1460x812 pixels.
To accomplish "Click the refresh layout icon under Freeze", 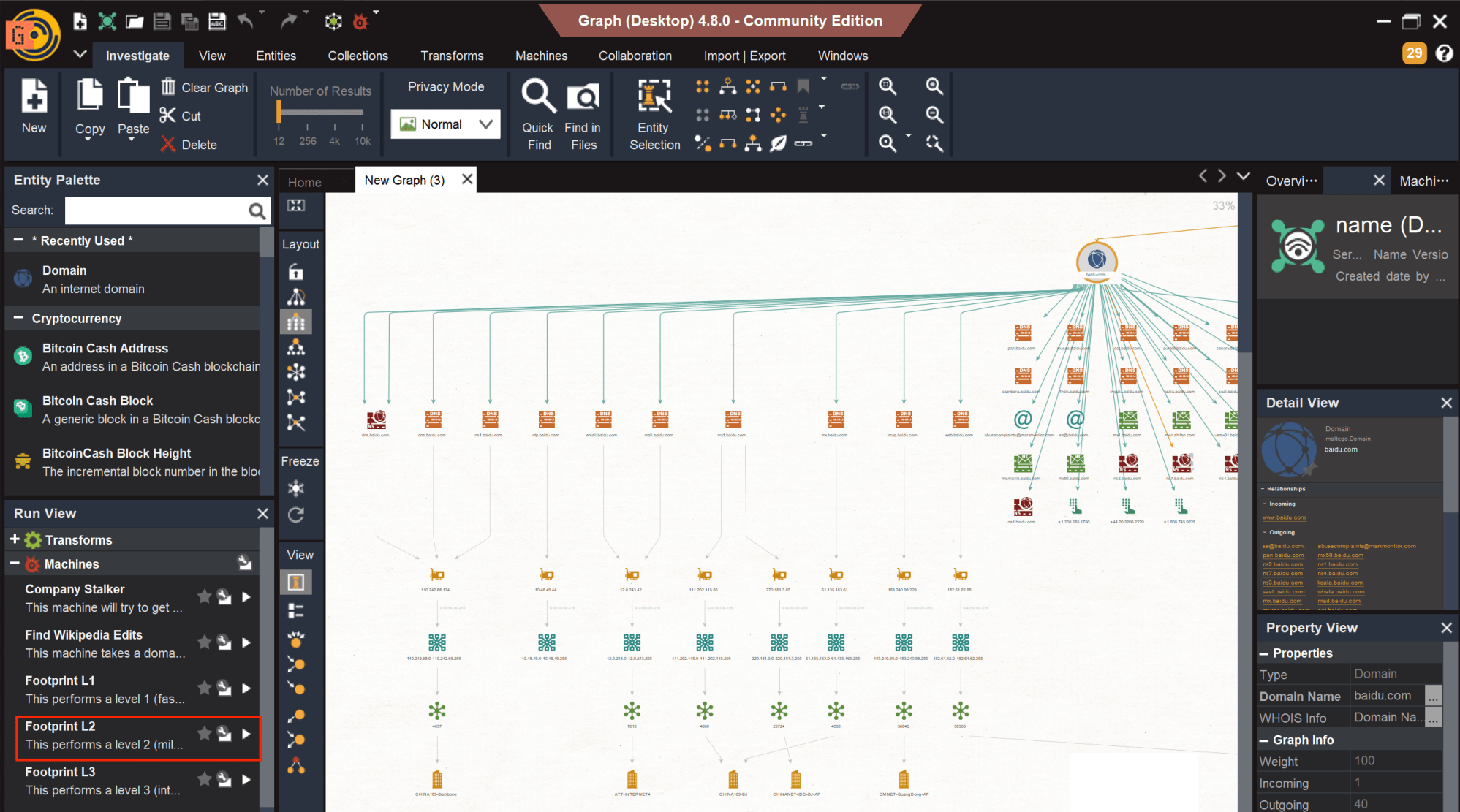I will pos(296,515).
